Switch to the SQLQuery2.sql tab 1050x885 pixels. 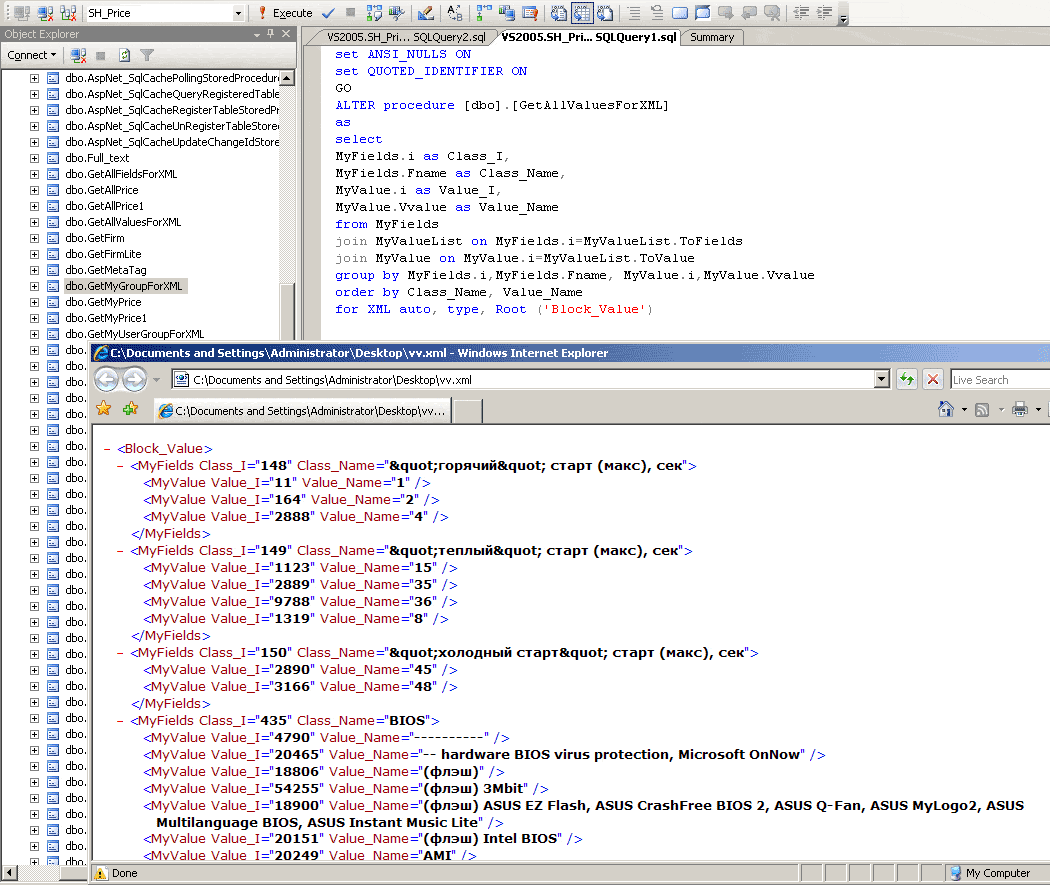coord(406,37)
